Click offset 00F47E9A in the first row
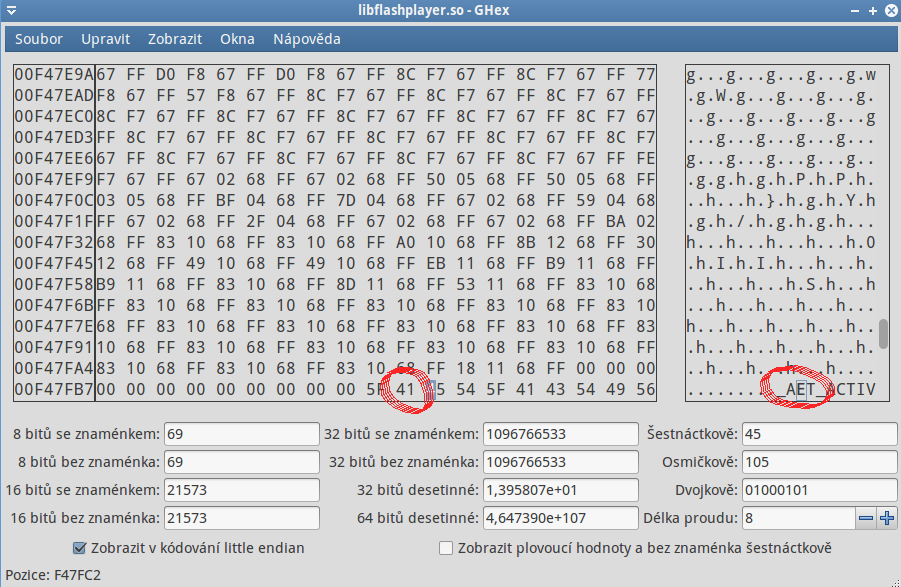The width and height of the screenshot is (901, 587). pyautogui.click(x=54, y=75)
